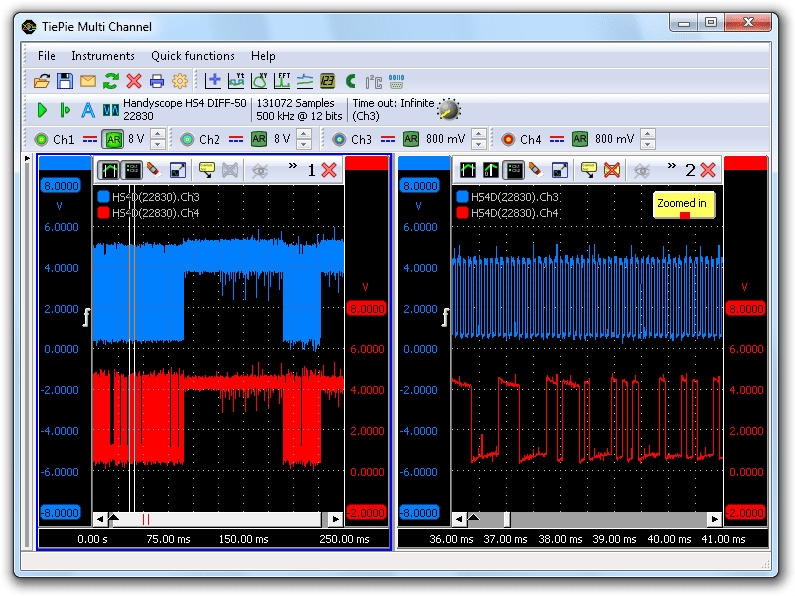
Task: Toggle the Ch3 channel on/off
Action: [339, 139]
